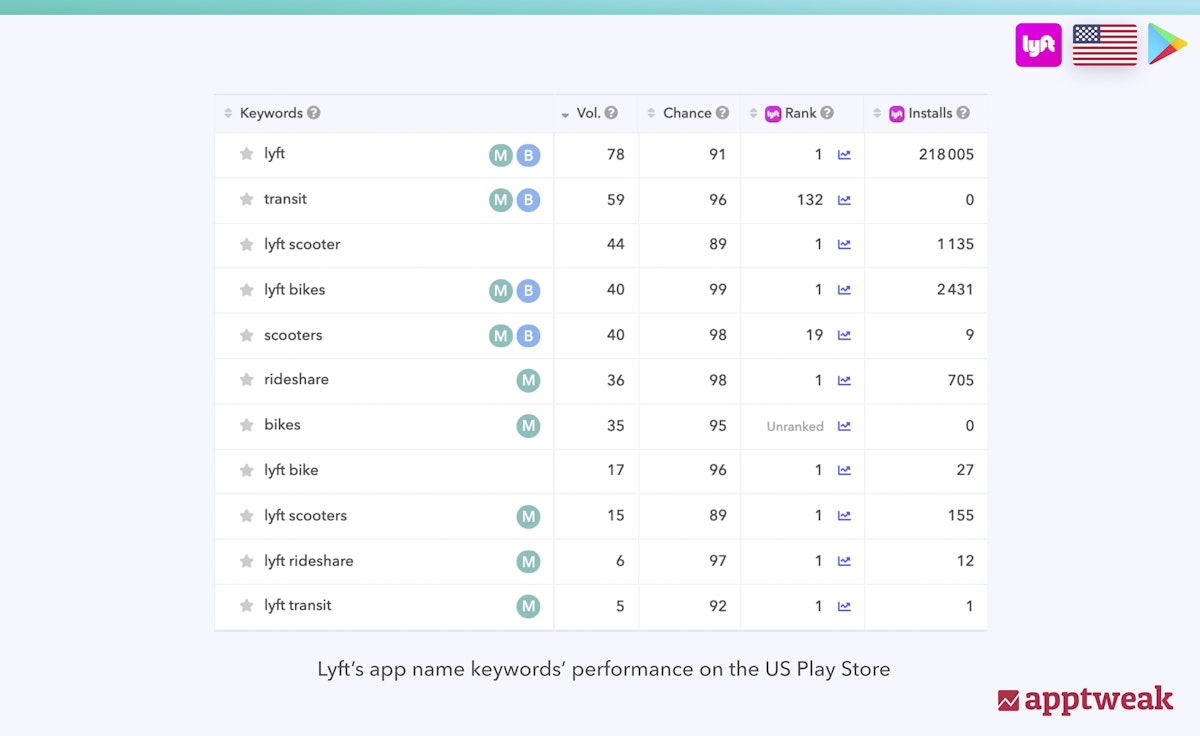This screenshot has width=1200, height=736.
Task: Star the lyft scooter keyword
Action: (246, 245)
